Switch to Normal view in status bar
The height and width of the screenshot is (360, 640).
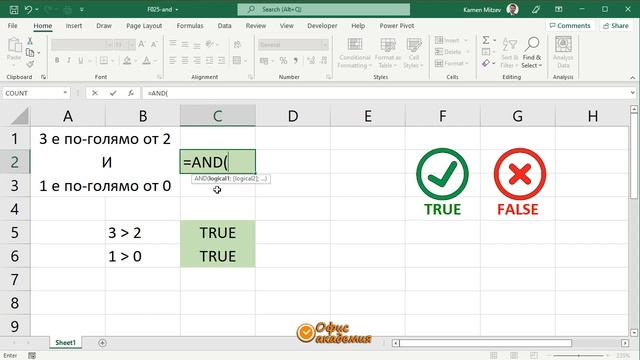[x=493, y=356]
